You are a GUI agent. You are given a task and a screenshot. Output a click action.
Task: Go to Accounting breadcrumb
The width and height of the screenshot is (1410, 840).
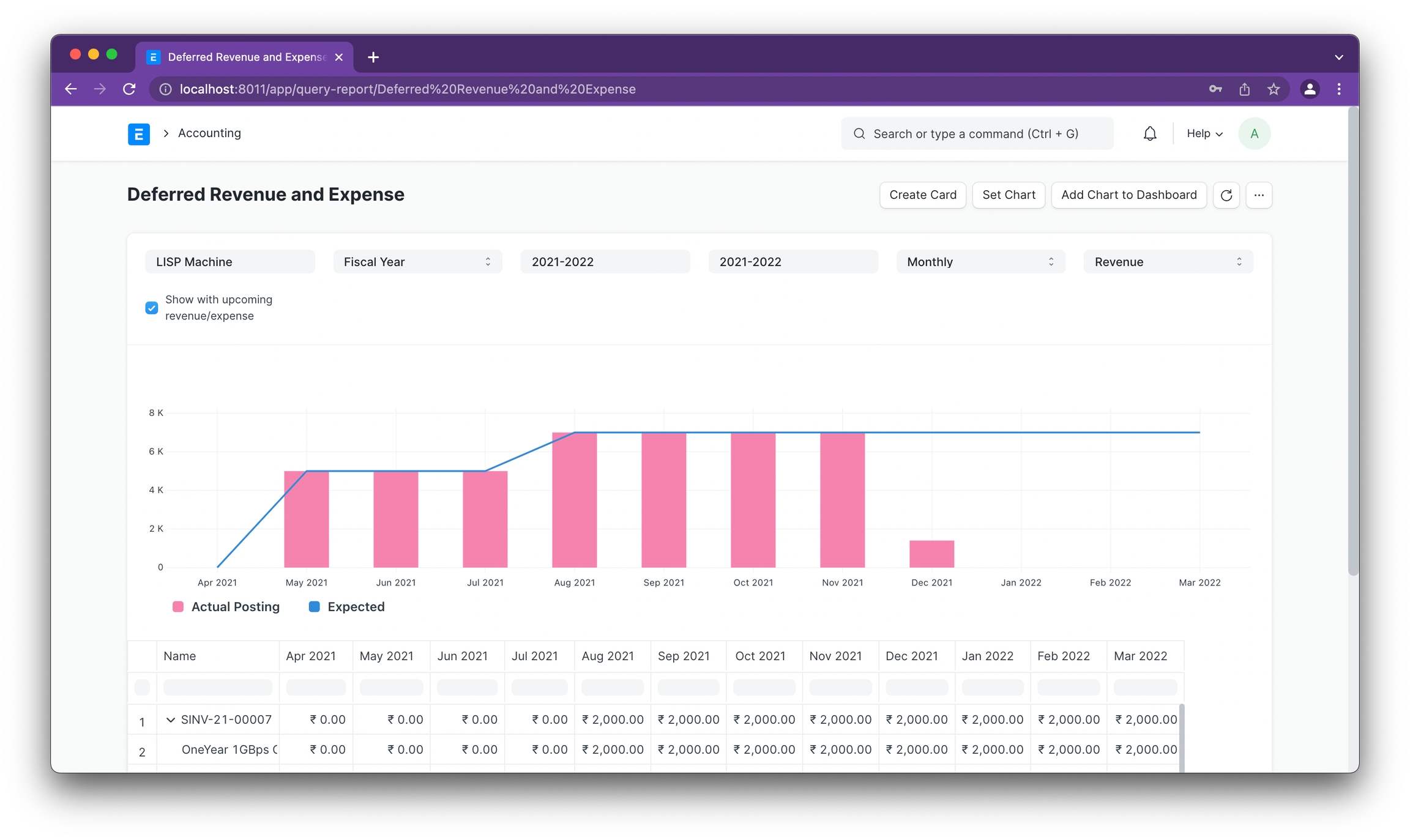(x=209, y=133)
